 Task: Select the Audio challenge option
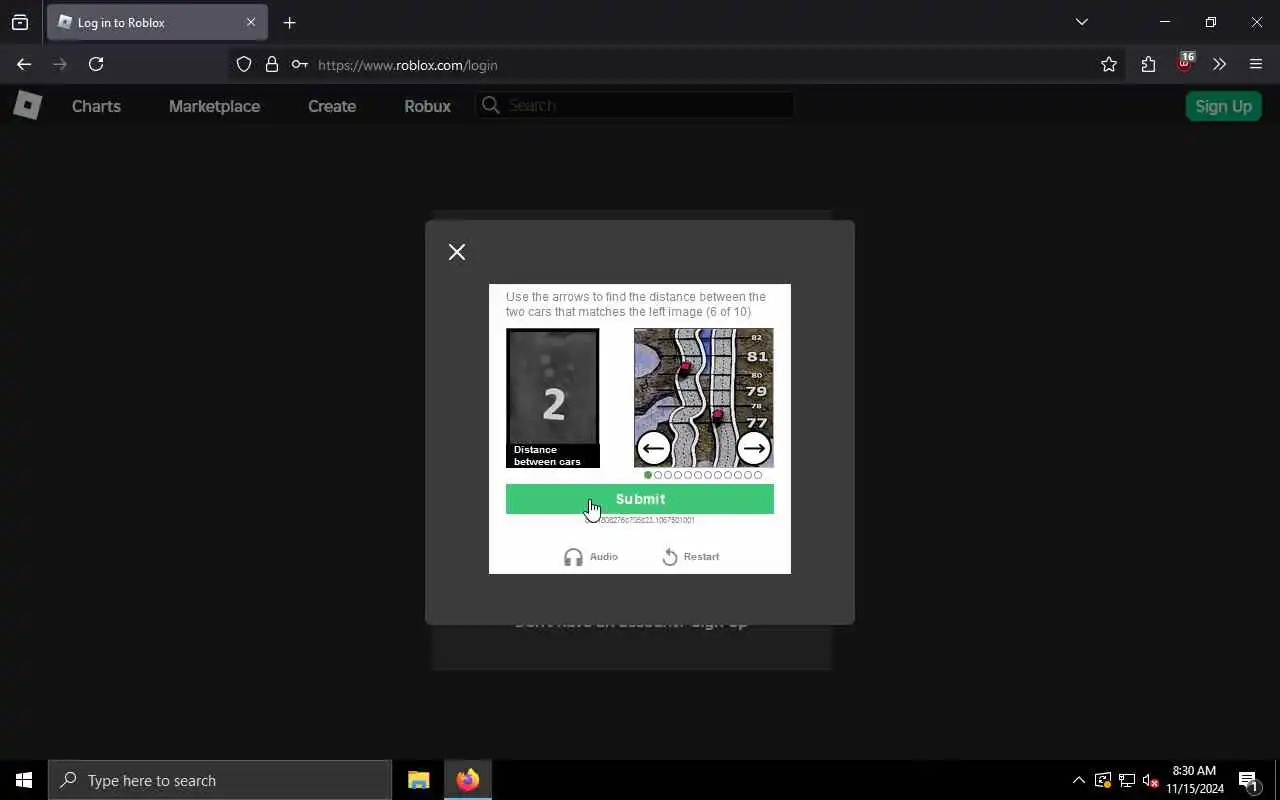point(591,557)
